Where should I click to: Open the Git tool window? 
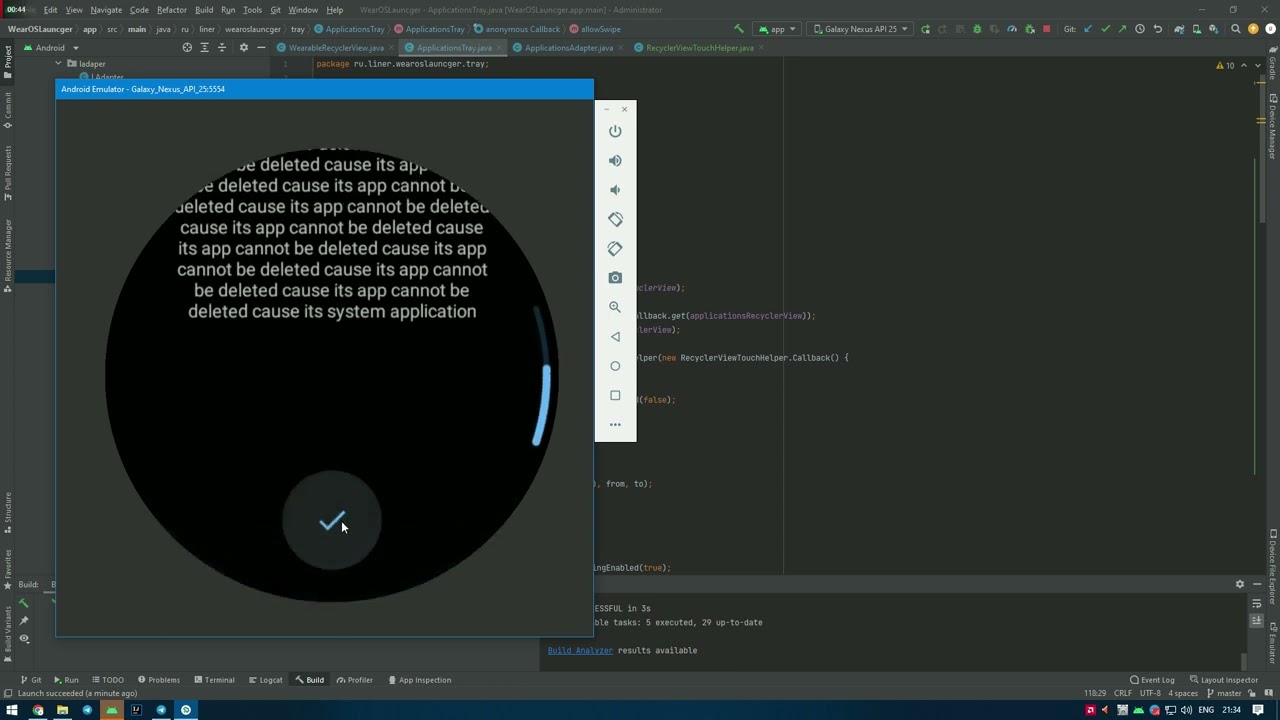(x=31, y=680)
